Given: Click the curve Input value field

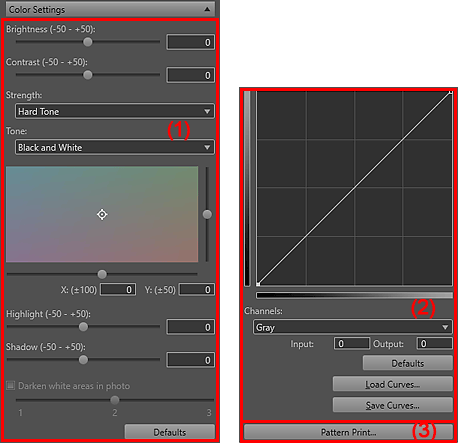Looking at the screenshot, I should point(352,344).
